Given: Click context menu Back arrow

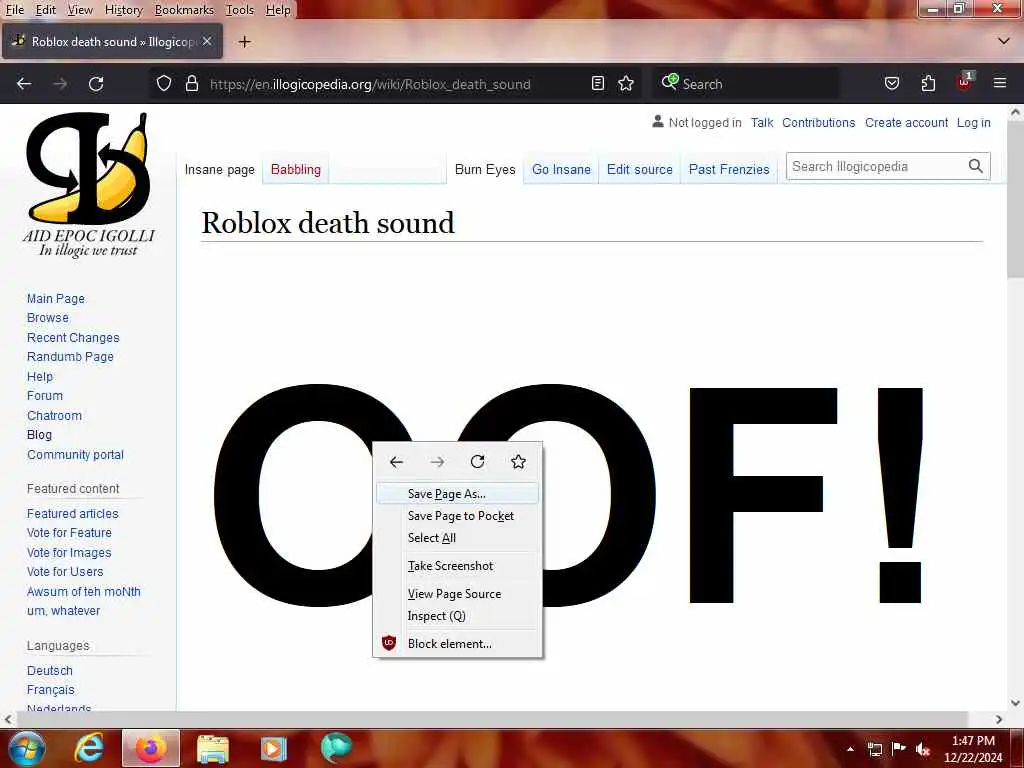Looking at the screenshot, I should pos(396,462).
